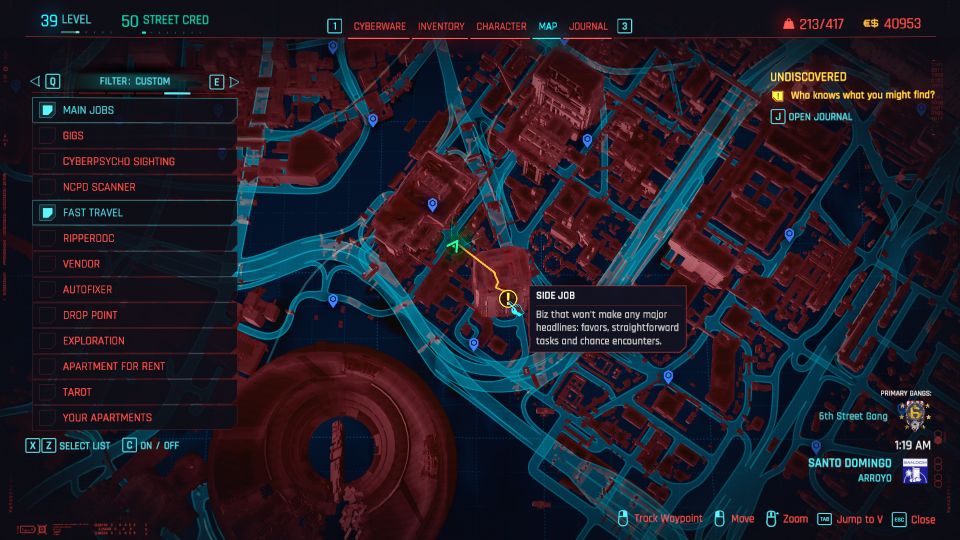Screen dimensions: 960x540
Task: Enable the Cyberpsycho Sighting checkbox
Action: coord(47,161)
